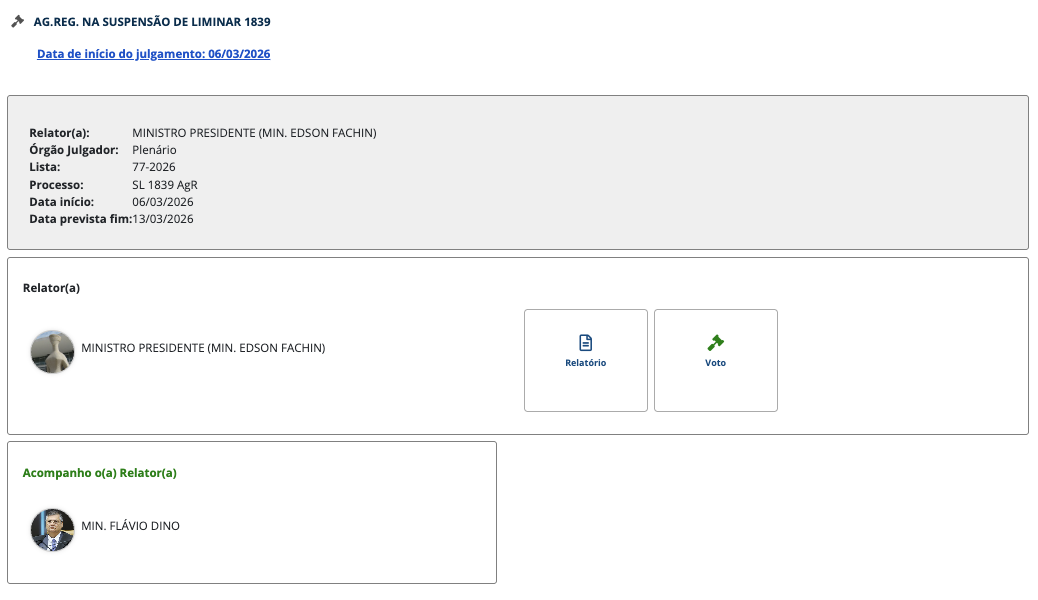Click the Acompanho o(a) Relator(a) heading
Image resolution: width=1038 pixels, height=600 pixels.
click(x=99, y=473)
